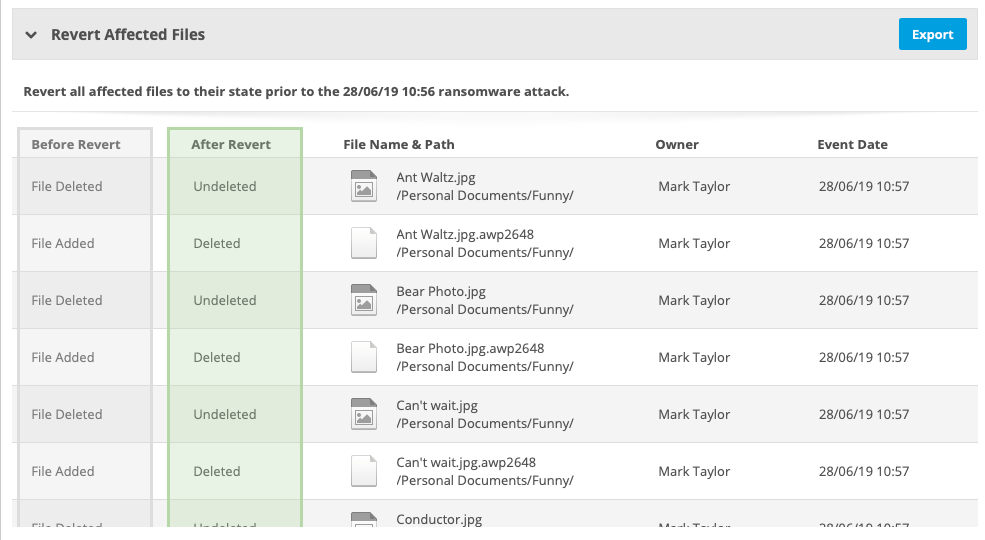Viewport: 985px width, 540px height.
Task: Click the After Revert column header
Action: (x=231, y=144)
